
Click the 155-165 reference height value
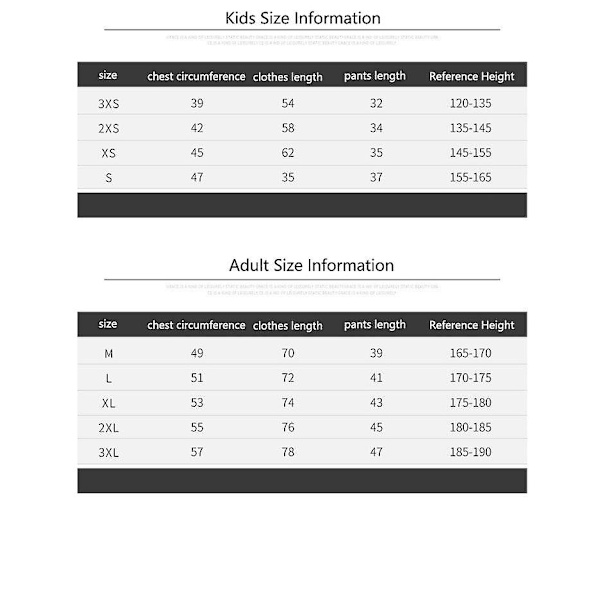tap(471, 178)
